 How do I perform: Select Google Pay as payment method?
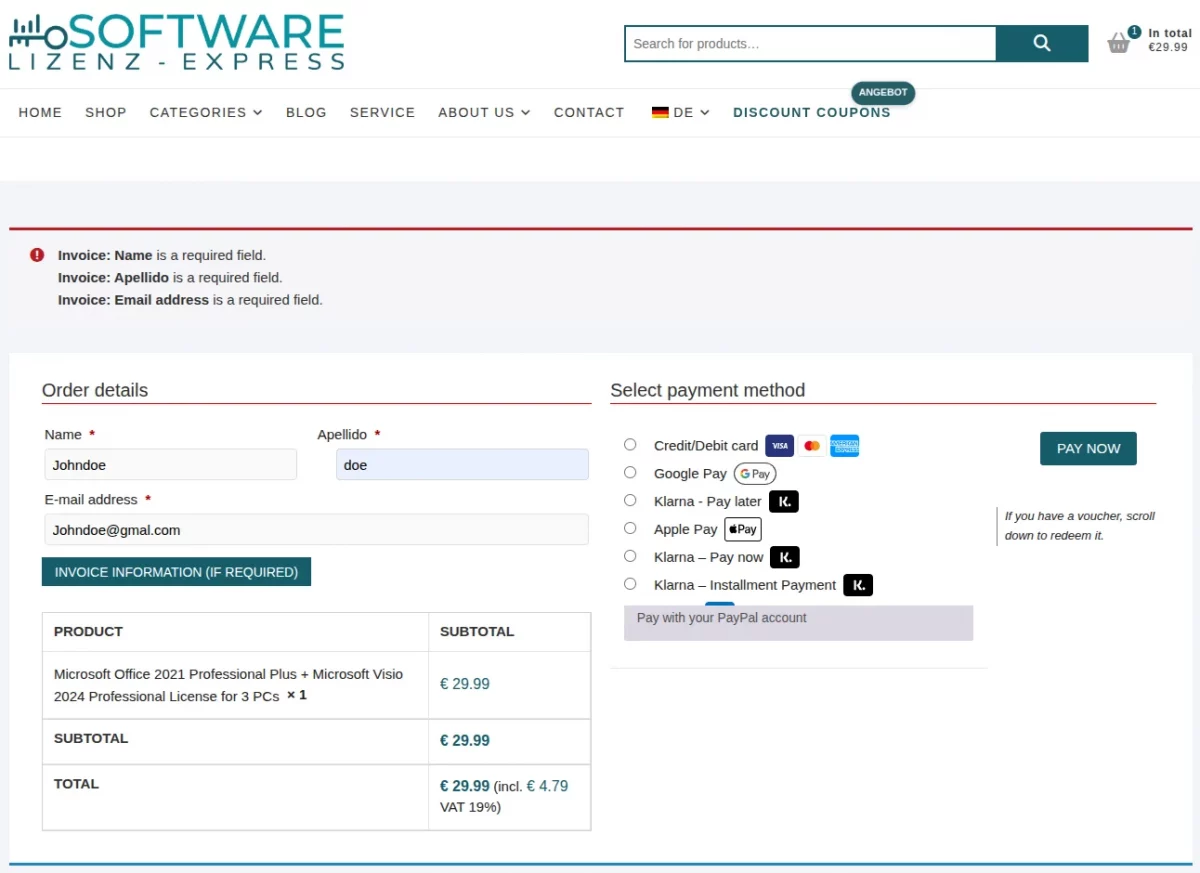[630, 472]
